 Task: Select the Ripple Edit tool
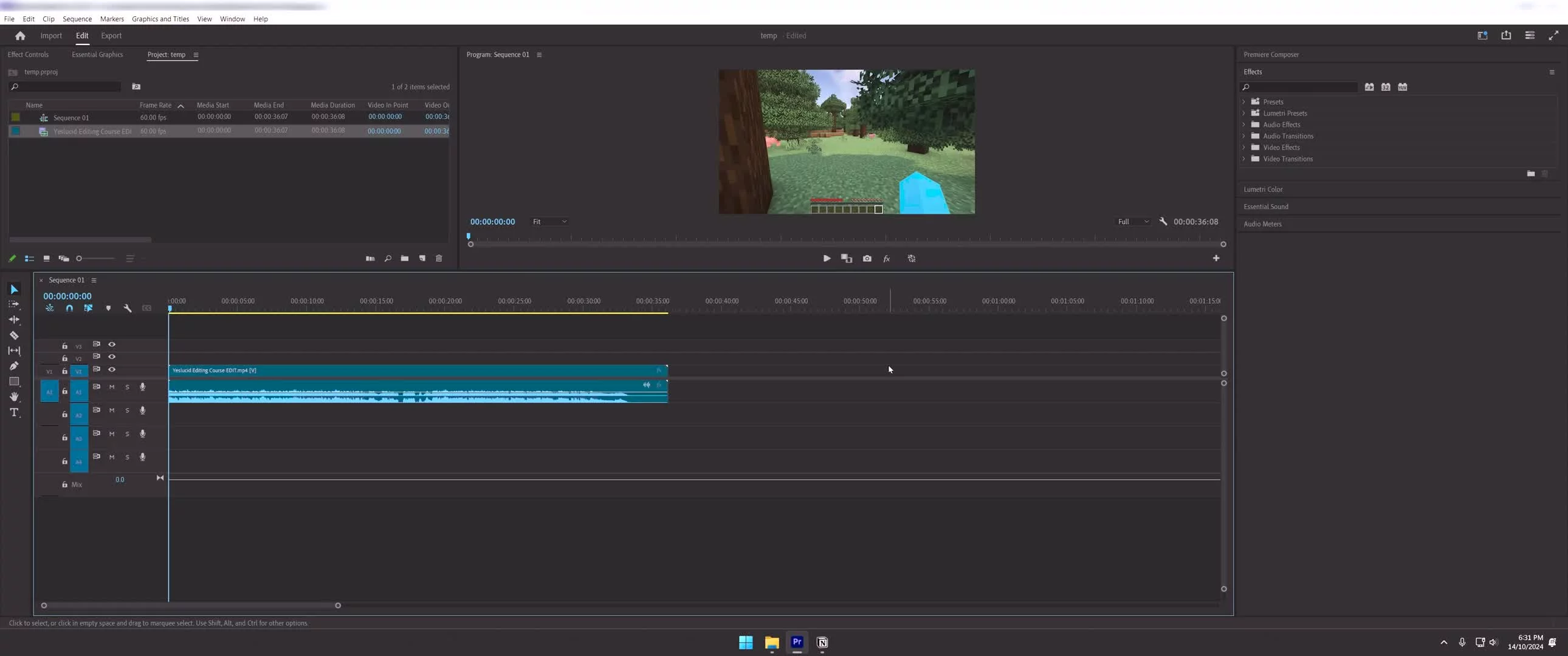[x=14, y=319]
